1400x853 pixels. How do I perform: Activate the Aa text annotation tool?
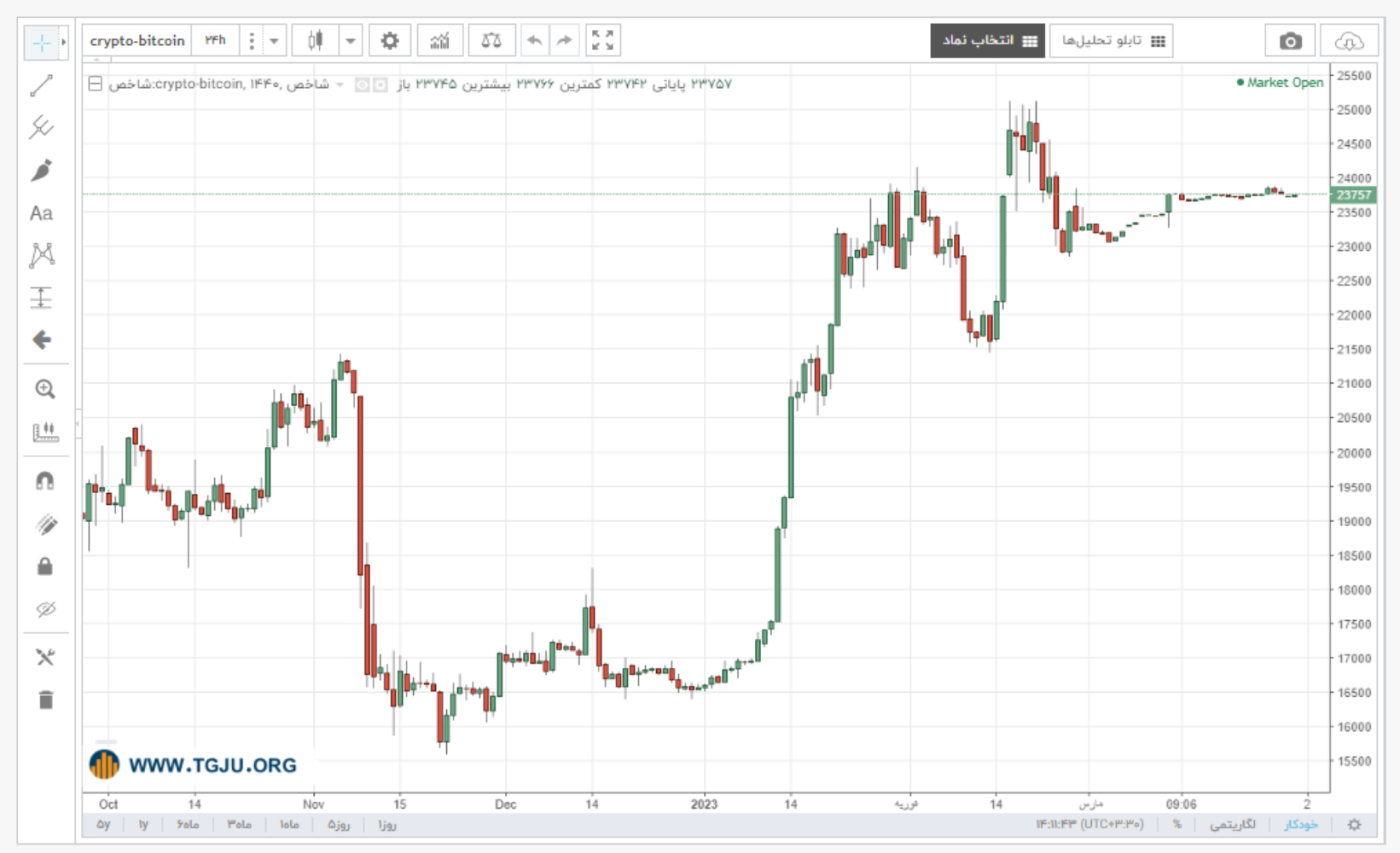click(x=42, y=213)
